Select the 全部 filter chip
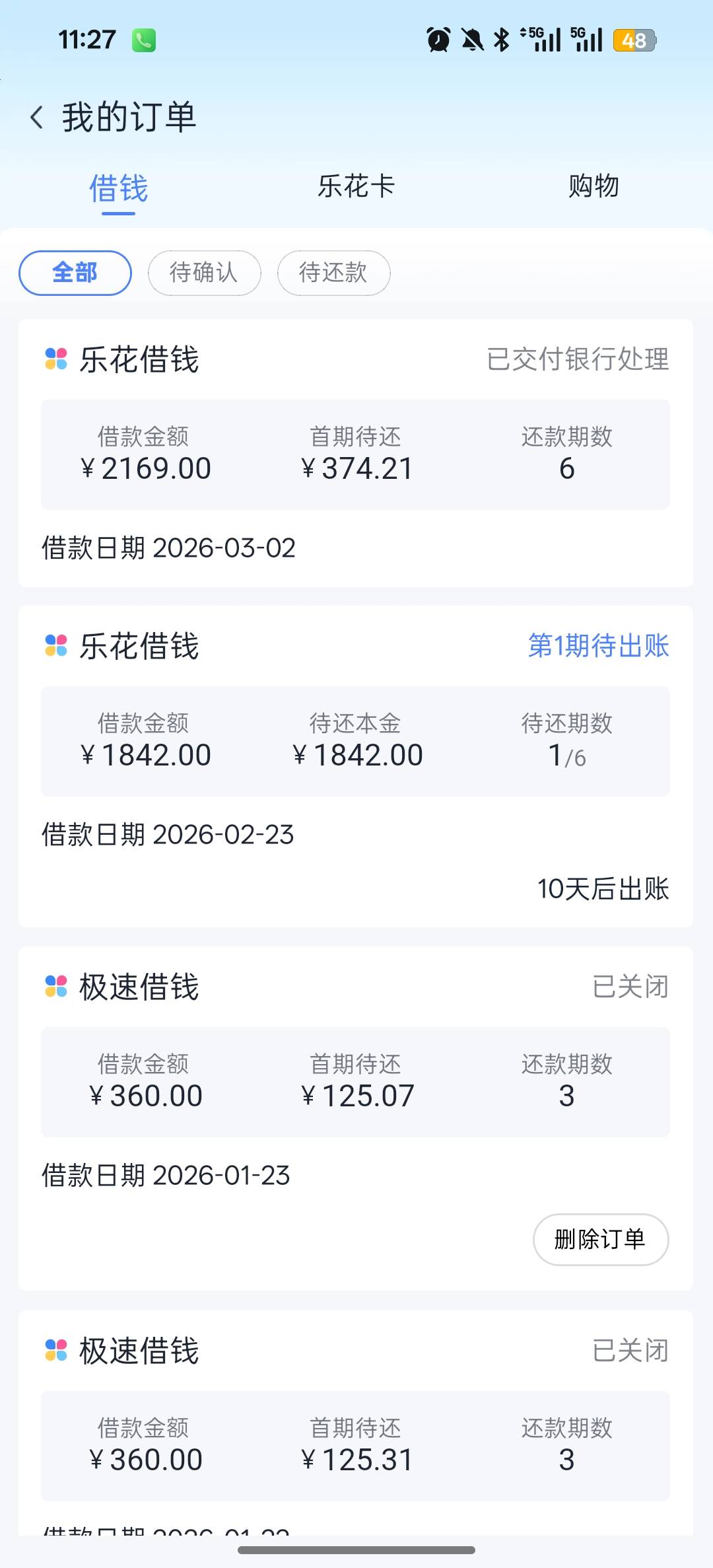The width and height of the screenshot is (713, 1568). pos(75,273)
